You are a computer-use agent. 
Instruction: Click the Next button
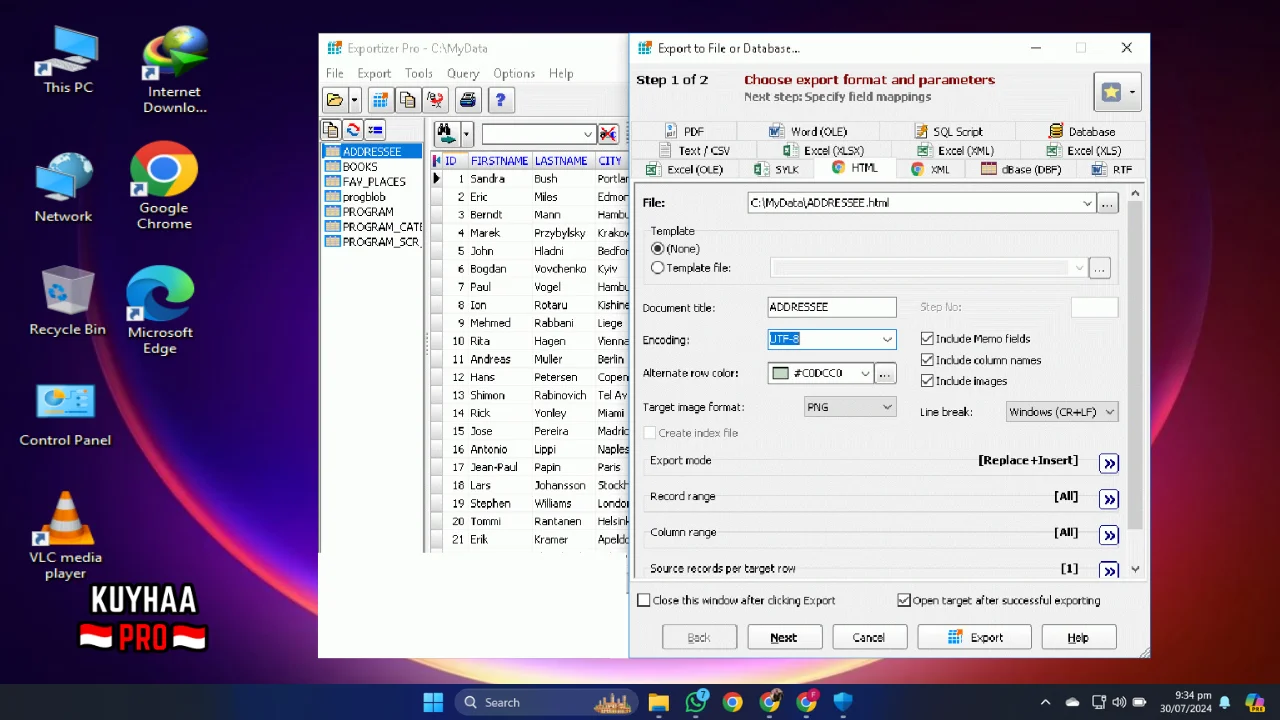[x=783, y=637]
